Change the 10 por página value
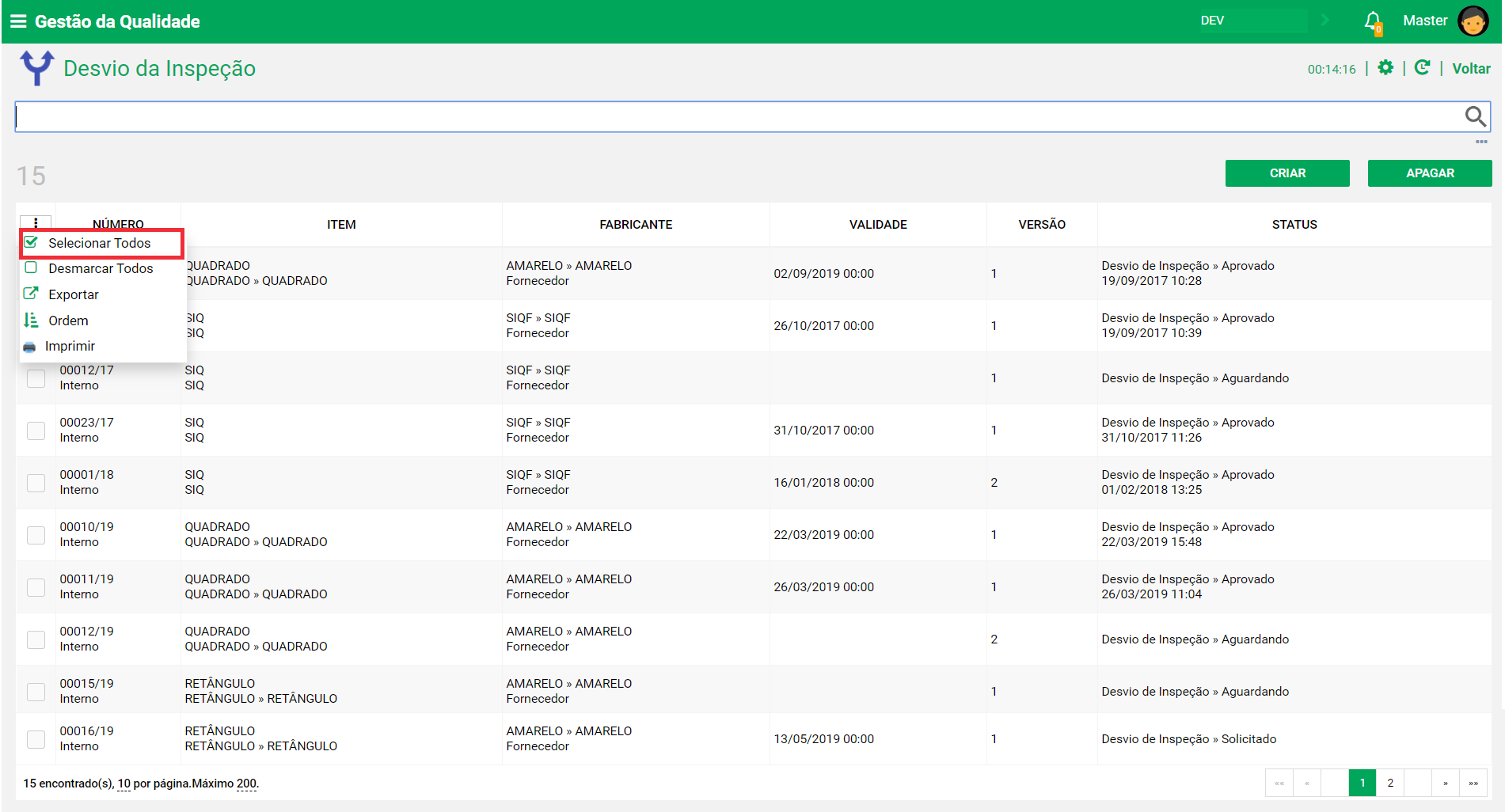 [124, 784]
